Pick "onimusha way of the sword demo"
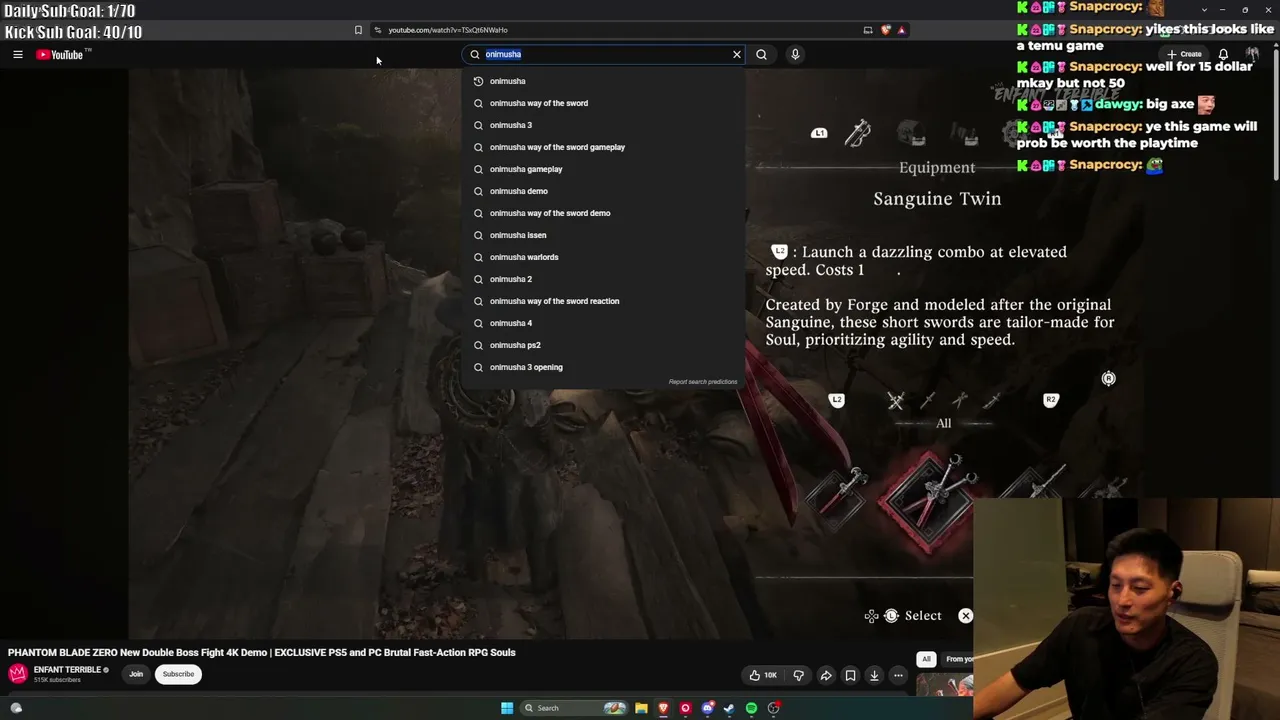The image size is (1280, 720). point(604,213)
